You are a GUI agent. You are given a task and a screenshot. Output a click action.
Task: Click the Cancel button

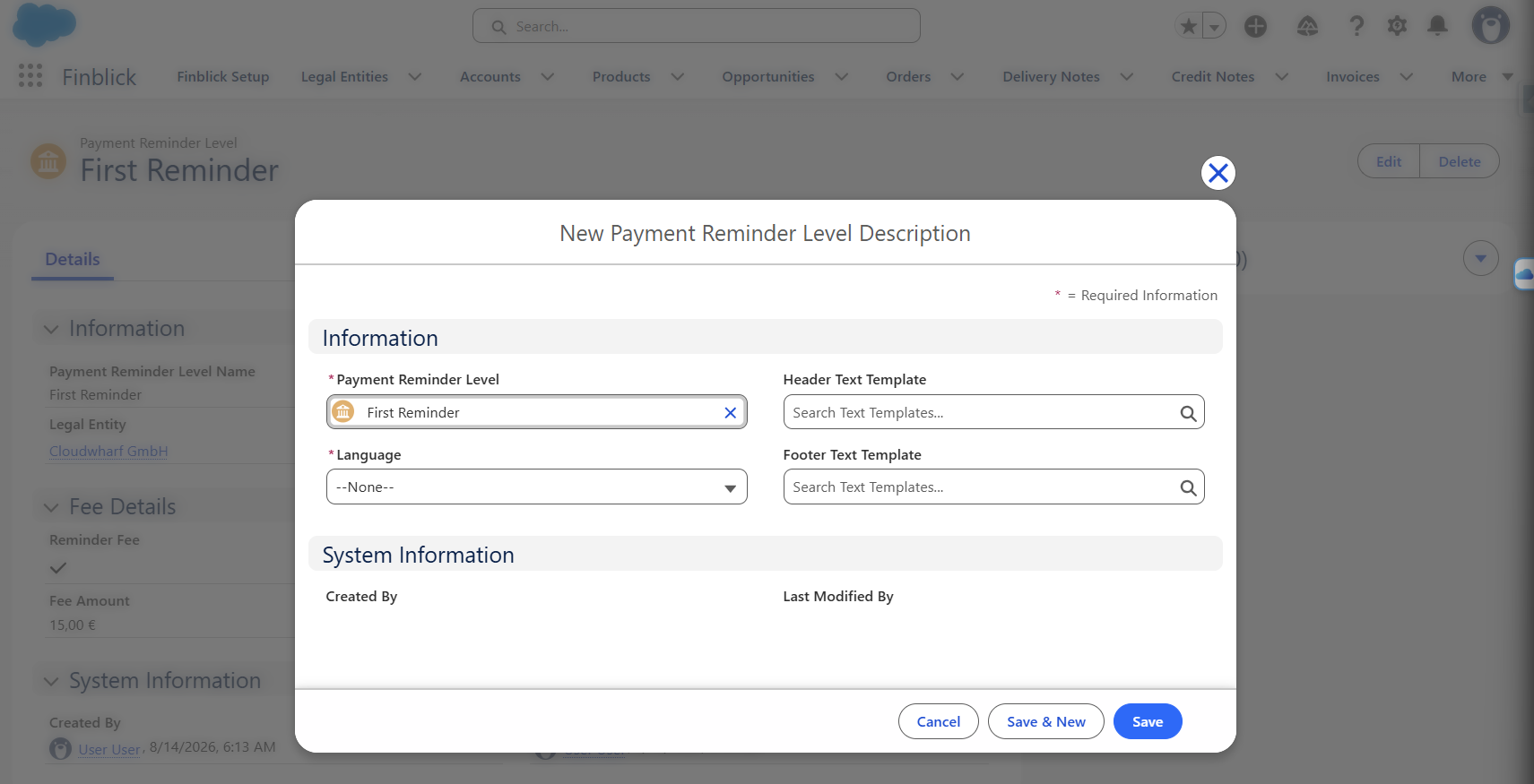point(938,721)
